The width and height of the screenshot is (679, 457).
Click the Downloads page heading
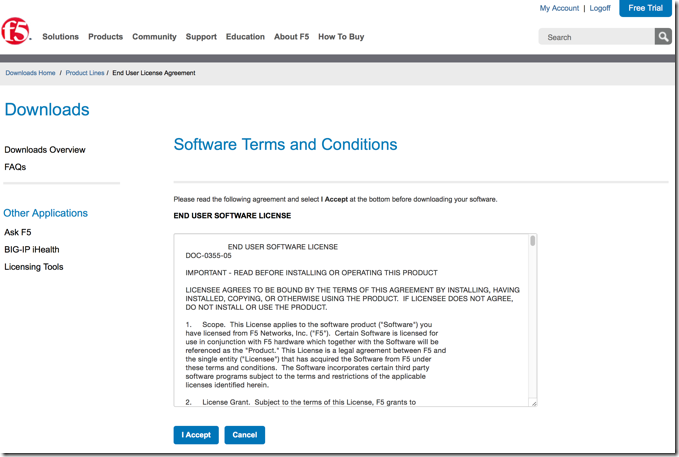pyautogui.click(x=47, y=110)
